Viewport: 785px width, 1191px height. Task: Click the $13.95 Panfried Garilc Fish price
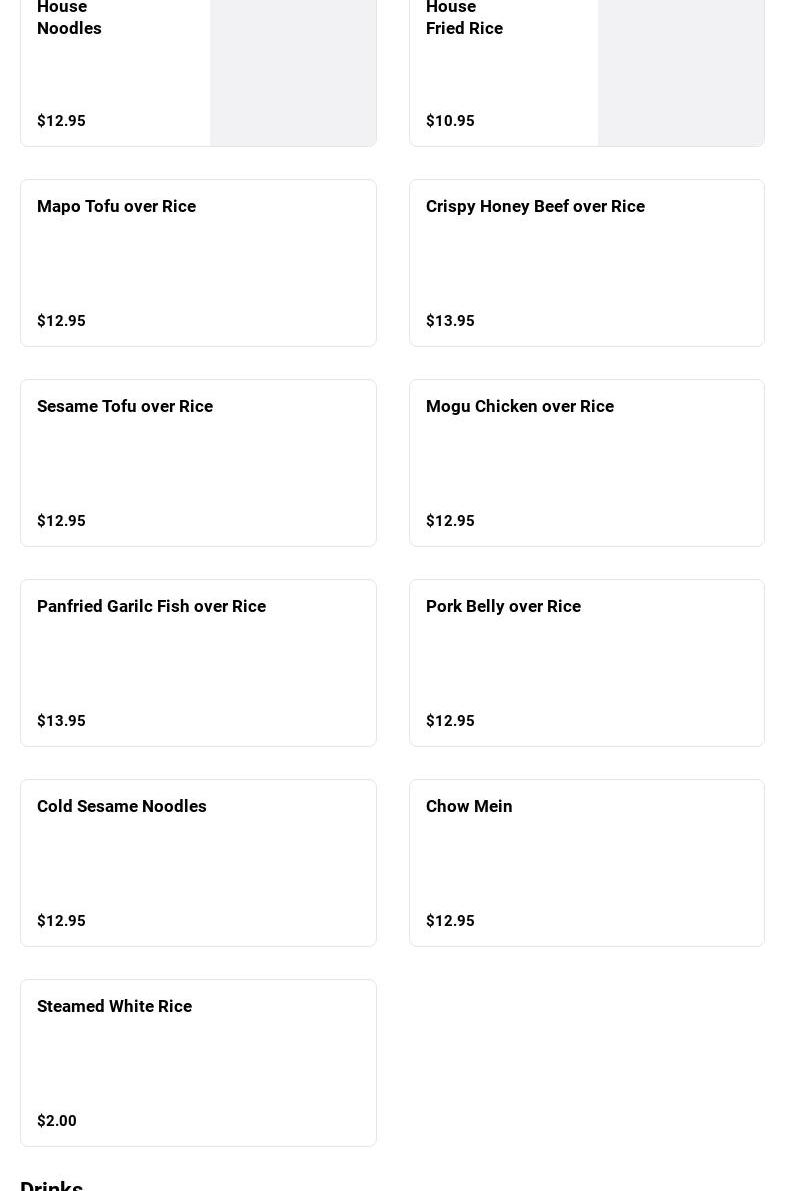(61, 721)
